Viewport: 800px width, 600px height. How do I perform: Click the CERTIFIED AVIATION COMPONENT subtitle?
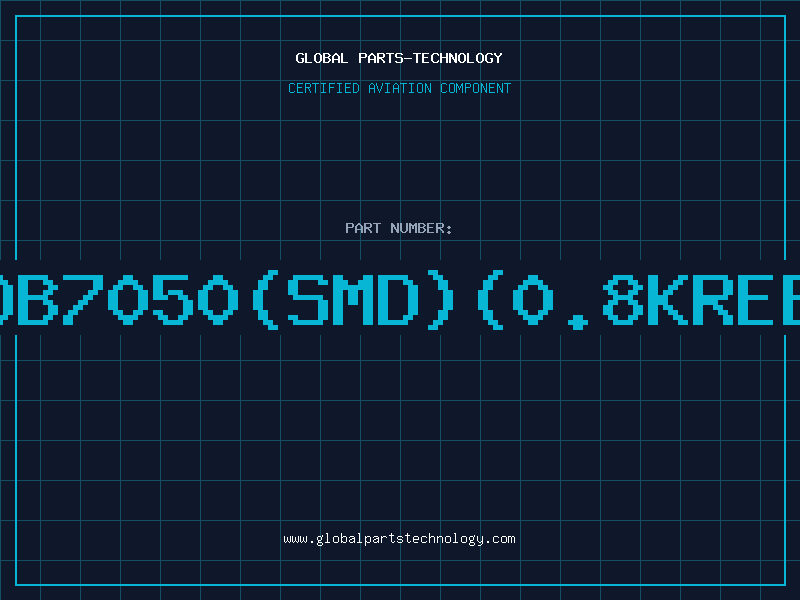tap(399, 88)
